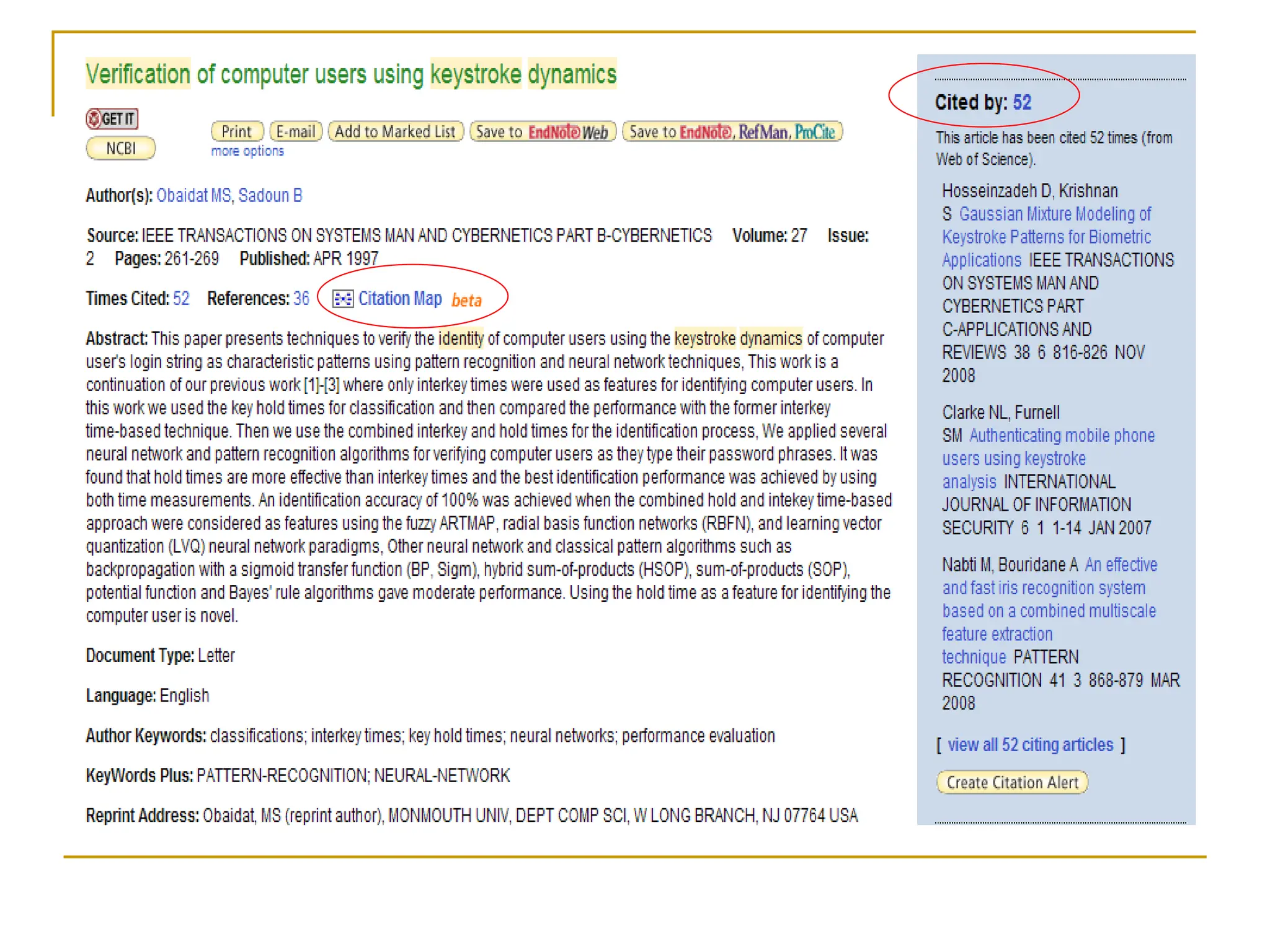1270x952 pixels.
Task: Add record to Marked List
Action: coord(395,131)
